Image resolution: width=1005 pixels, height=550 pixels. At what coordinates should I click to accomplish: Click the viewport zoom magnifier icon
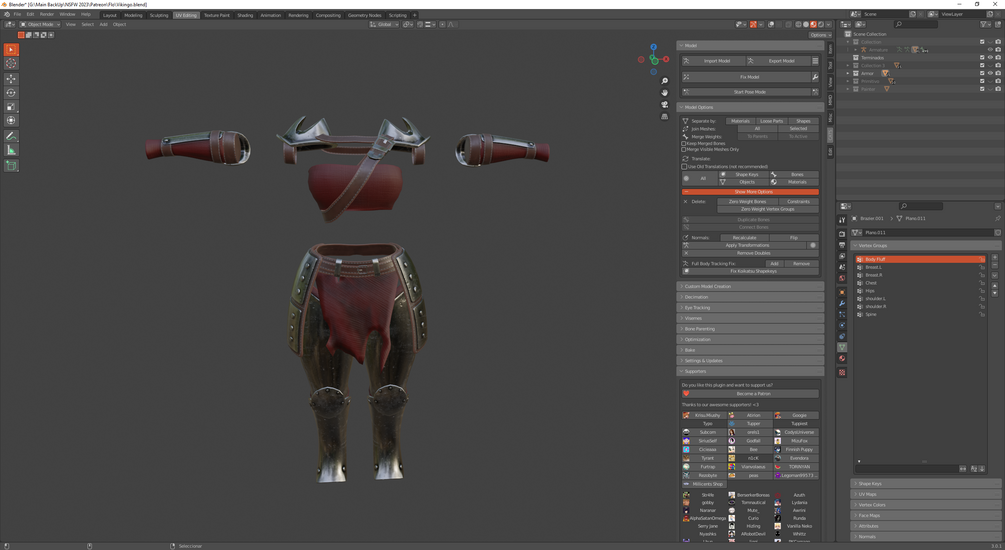pyautogui.click(x=665, y=81)
